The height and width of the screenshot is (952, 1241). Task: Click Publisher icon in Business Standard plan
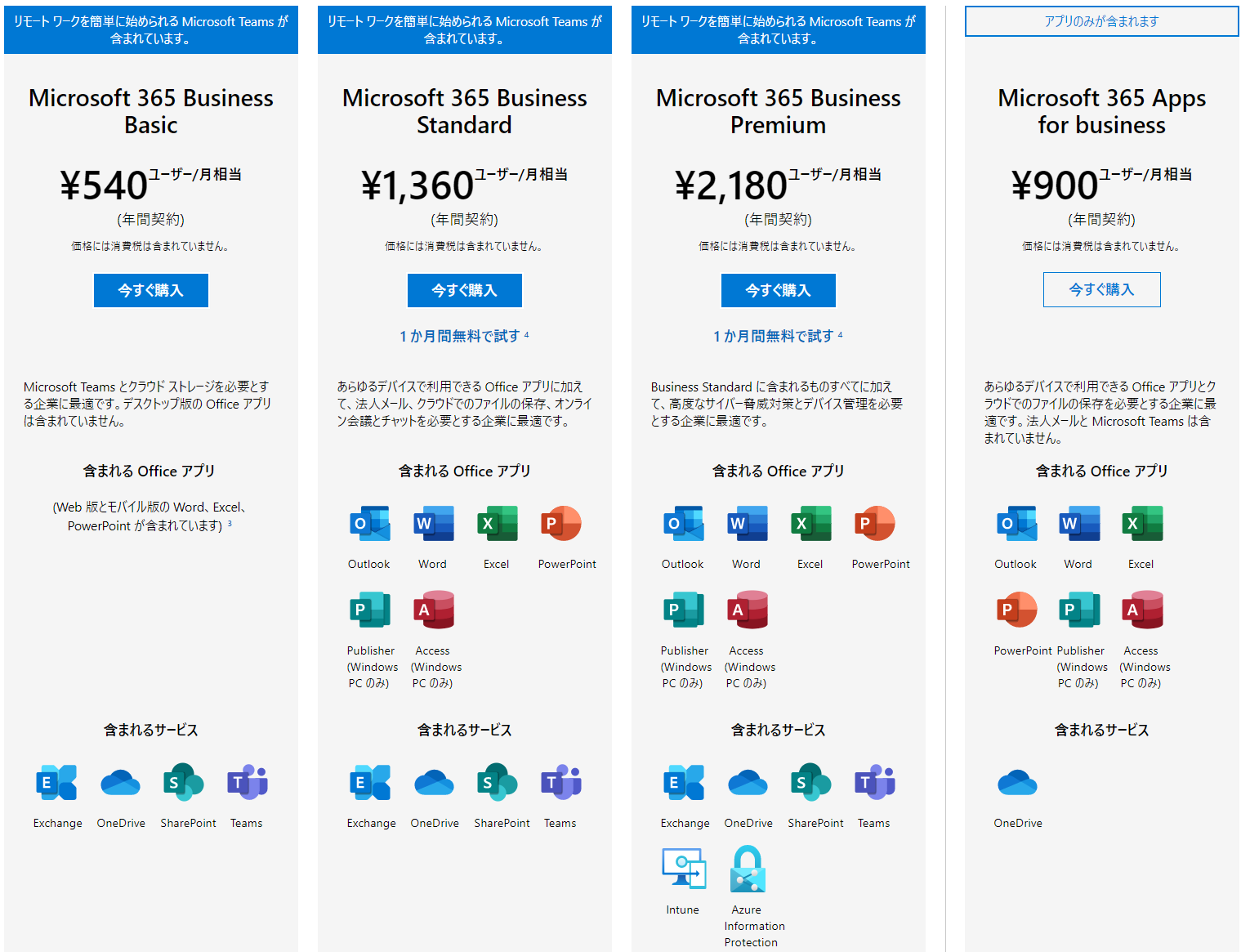coord(370,610)
